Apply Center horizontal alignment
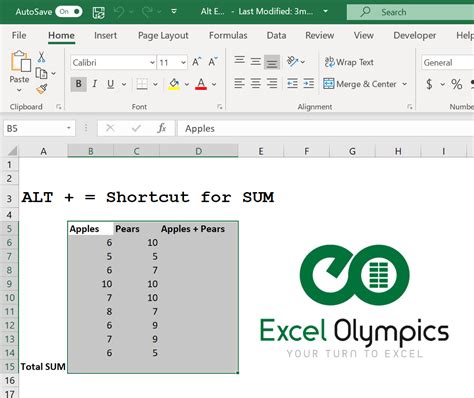 pyautogui.click(x=256, y=83)
